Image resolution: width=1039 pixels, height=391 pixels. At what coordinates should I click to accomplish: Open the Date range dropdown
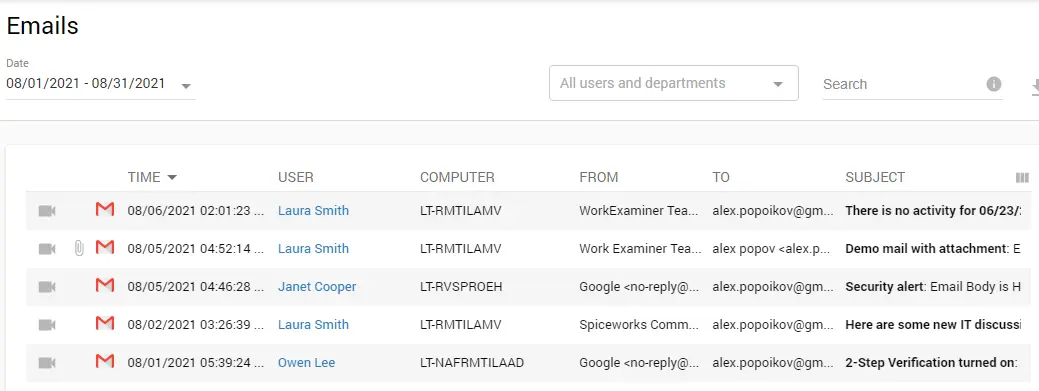click(x=101, y=84)
